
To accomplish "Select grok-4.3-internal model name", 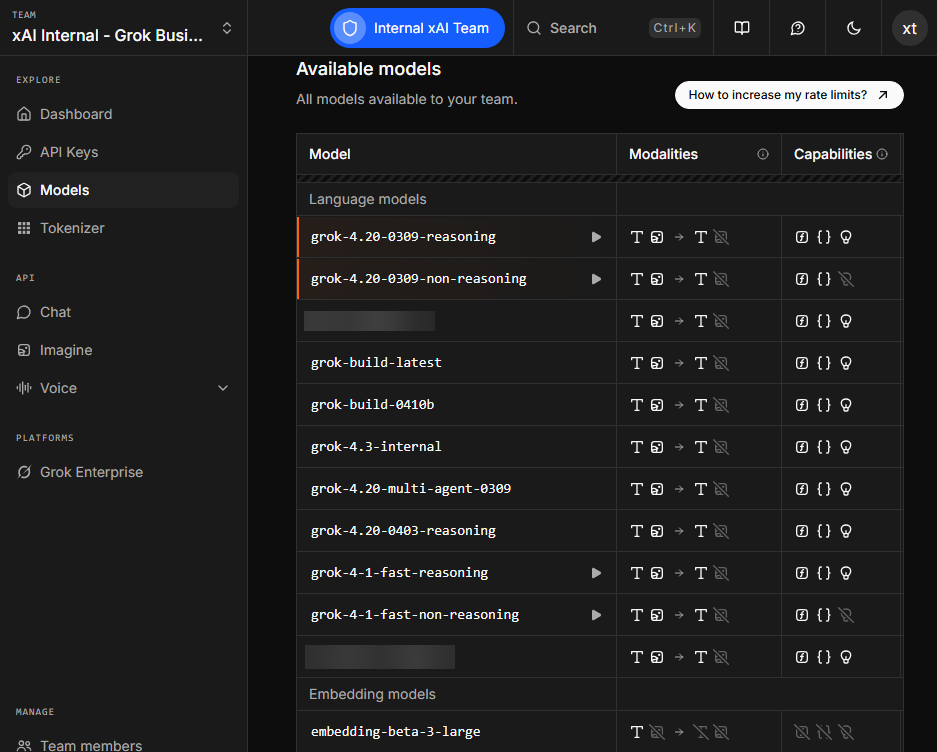I will (x=376, y=447).
